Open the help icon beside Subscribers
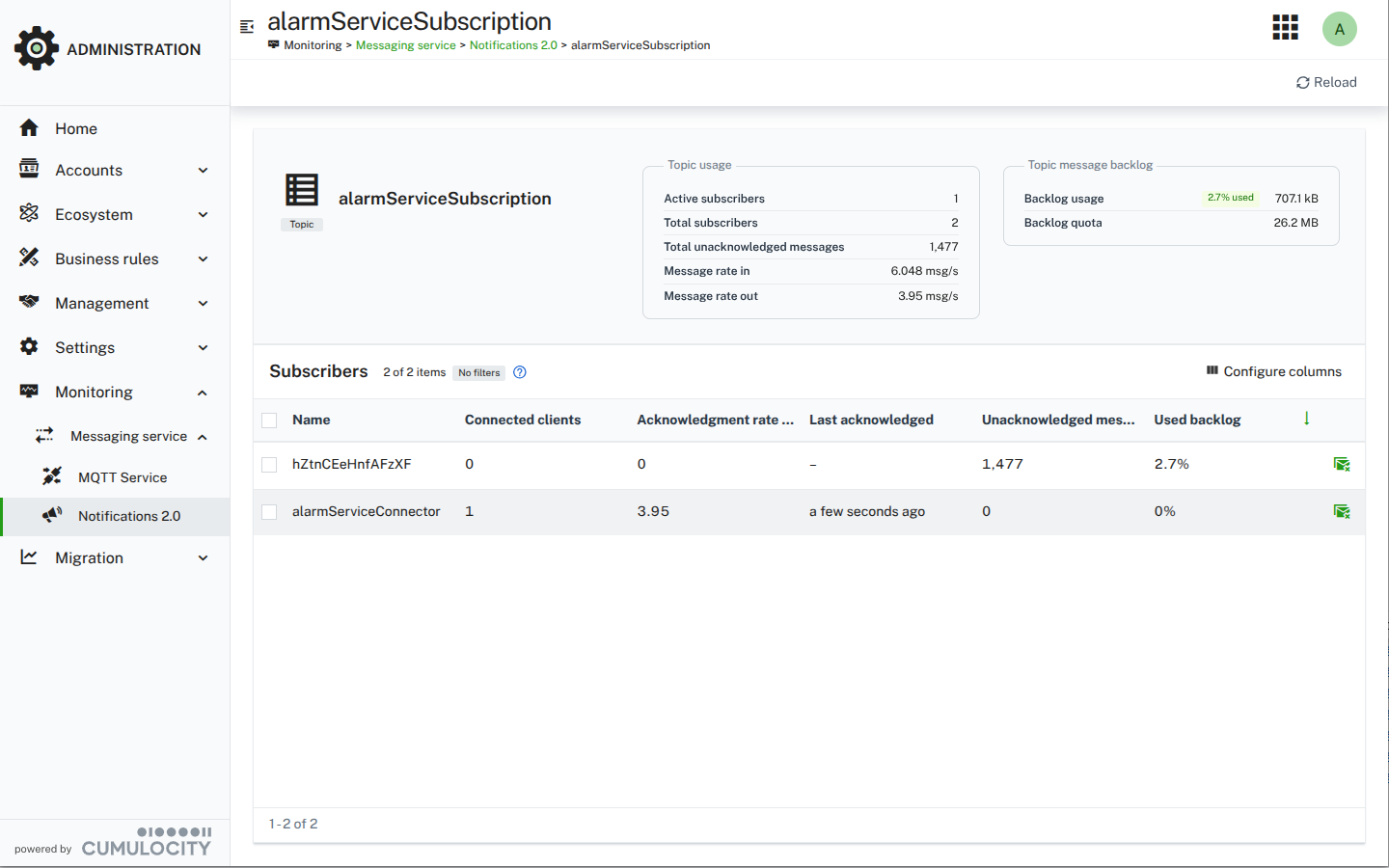 click(x=519, y=372)
